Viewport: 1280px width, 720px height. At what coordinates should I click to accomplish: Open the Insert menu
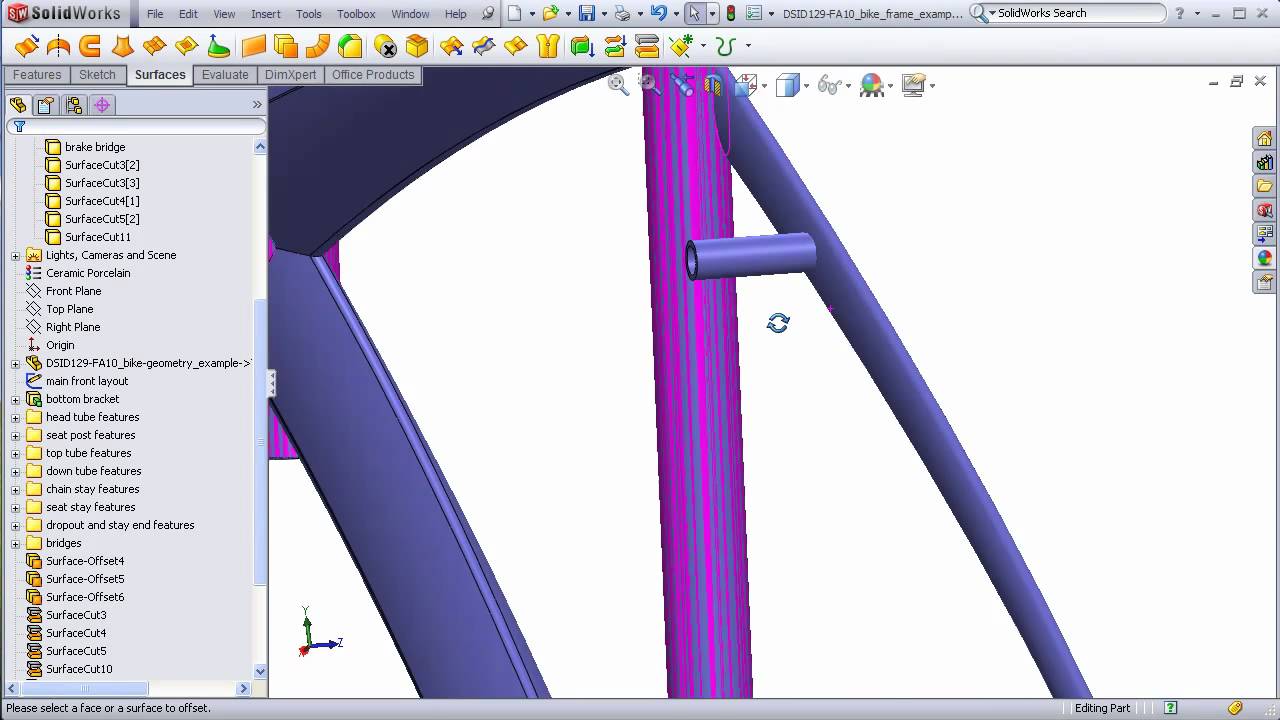[x=266, y=14]
